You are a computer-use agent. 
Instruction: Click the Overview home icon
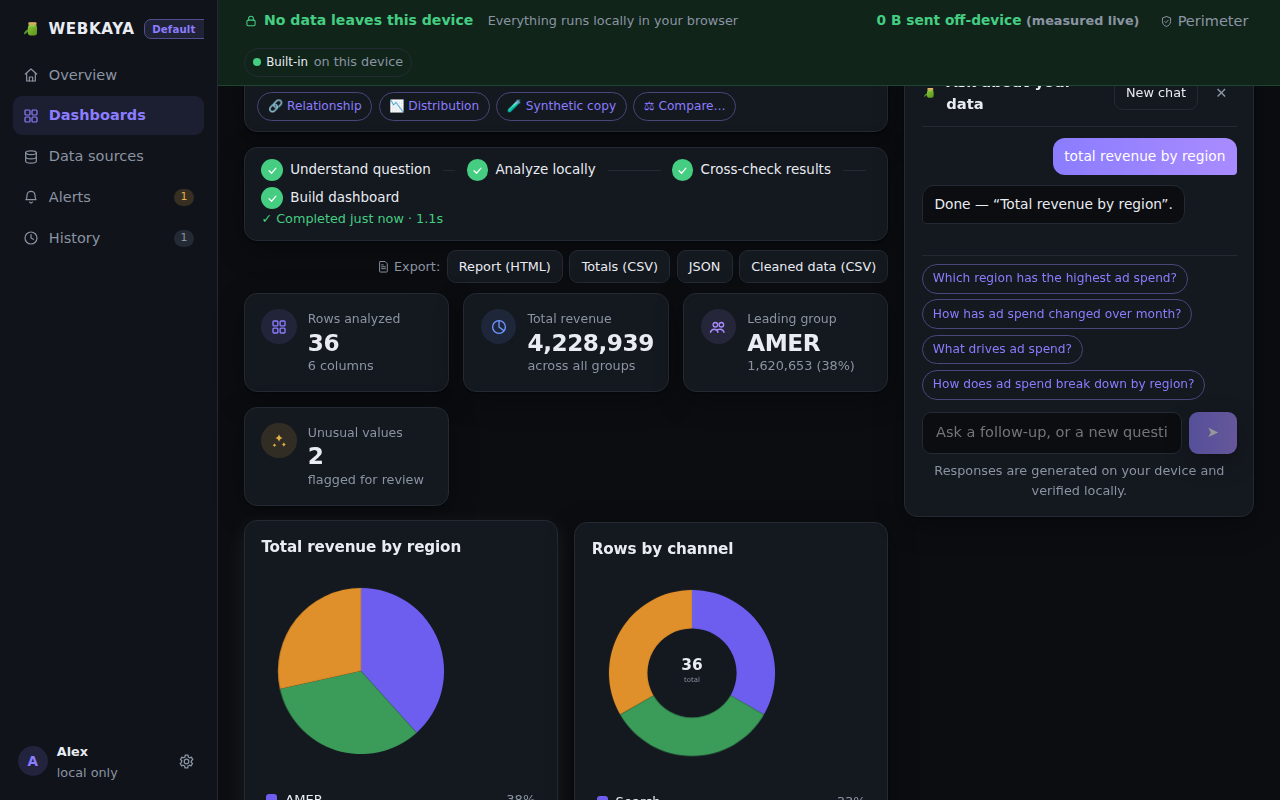(31, 75)
